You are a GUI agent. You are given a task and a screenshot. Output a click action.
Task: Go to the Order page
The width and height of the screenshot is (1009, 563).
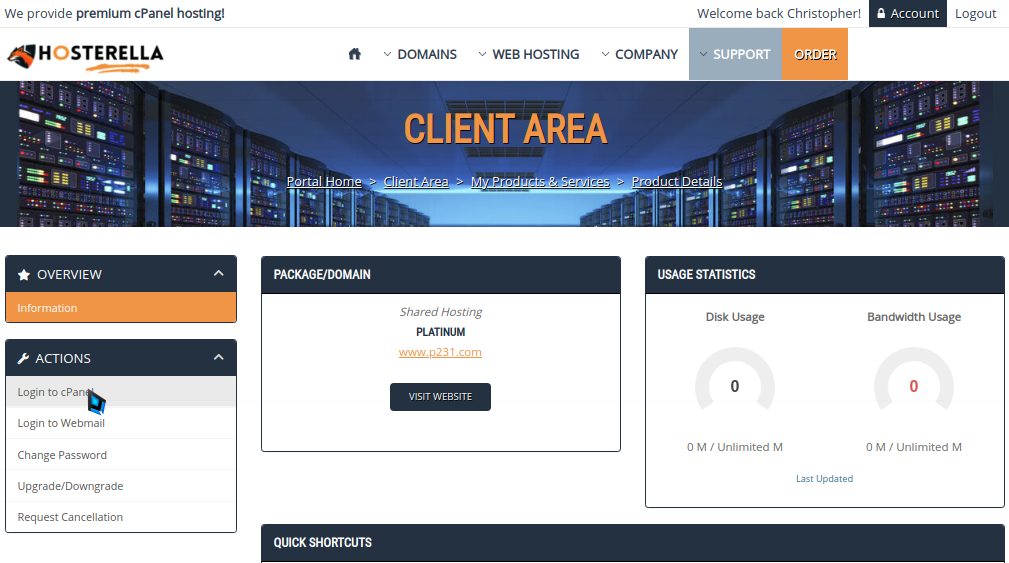814,54
